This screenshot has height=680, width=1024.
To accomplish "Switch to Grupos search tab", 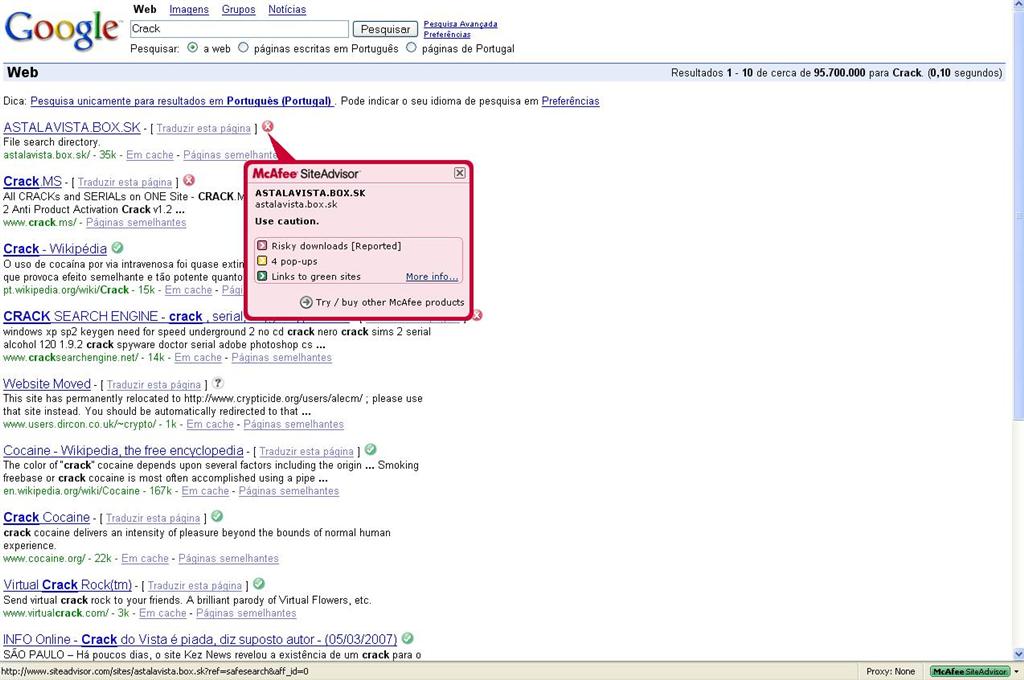I will [x=238, y=10].
